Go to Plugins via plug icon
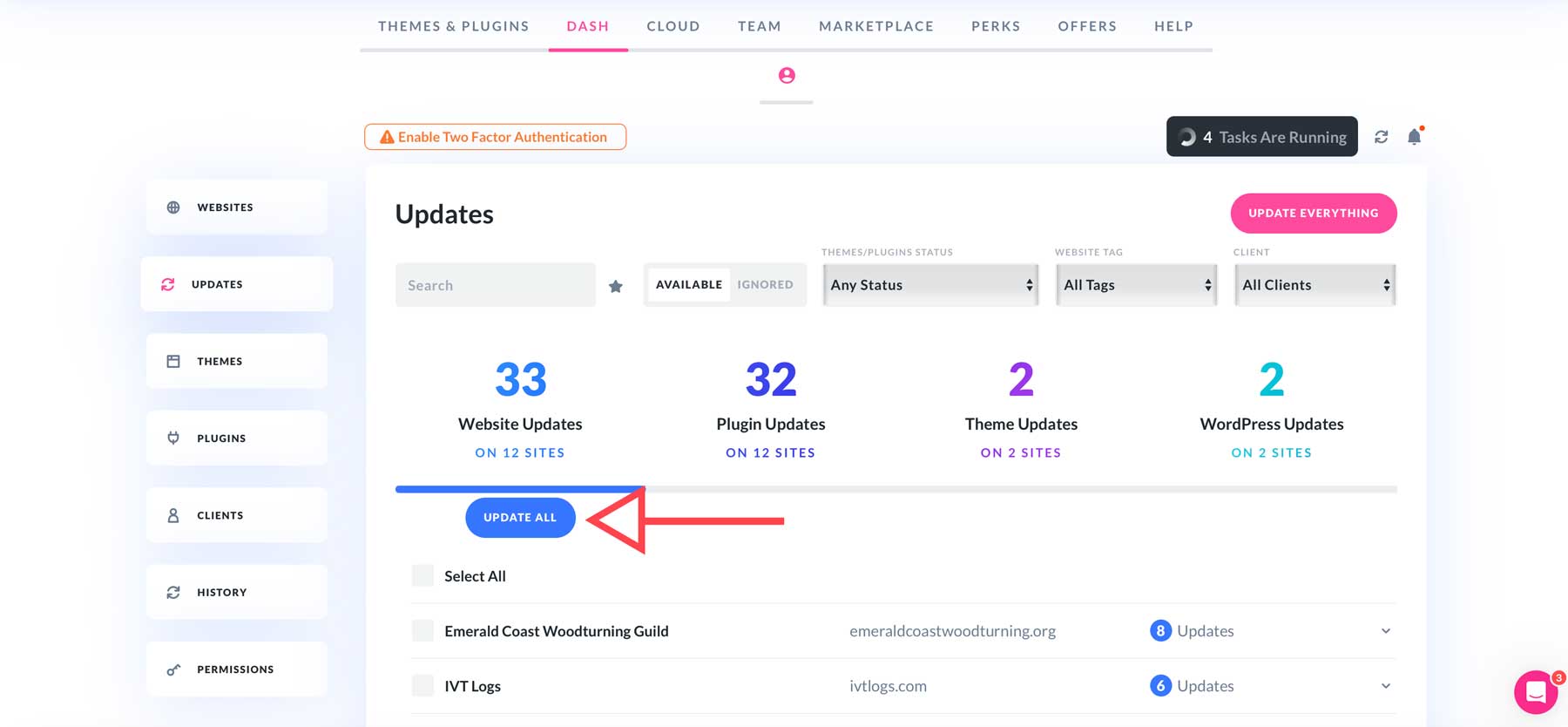Image resolution: width=1568 pixels, height=727 pixels. pos(173,438)
